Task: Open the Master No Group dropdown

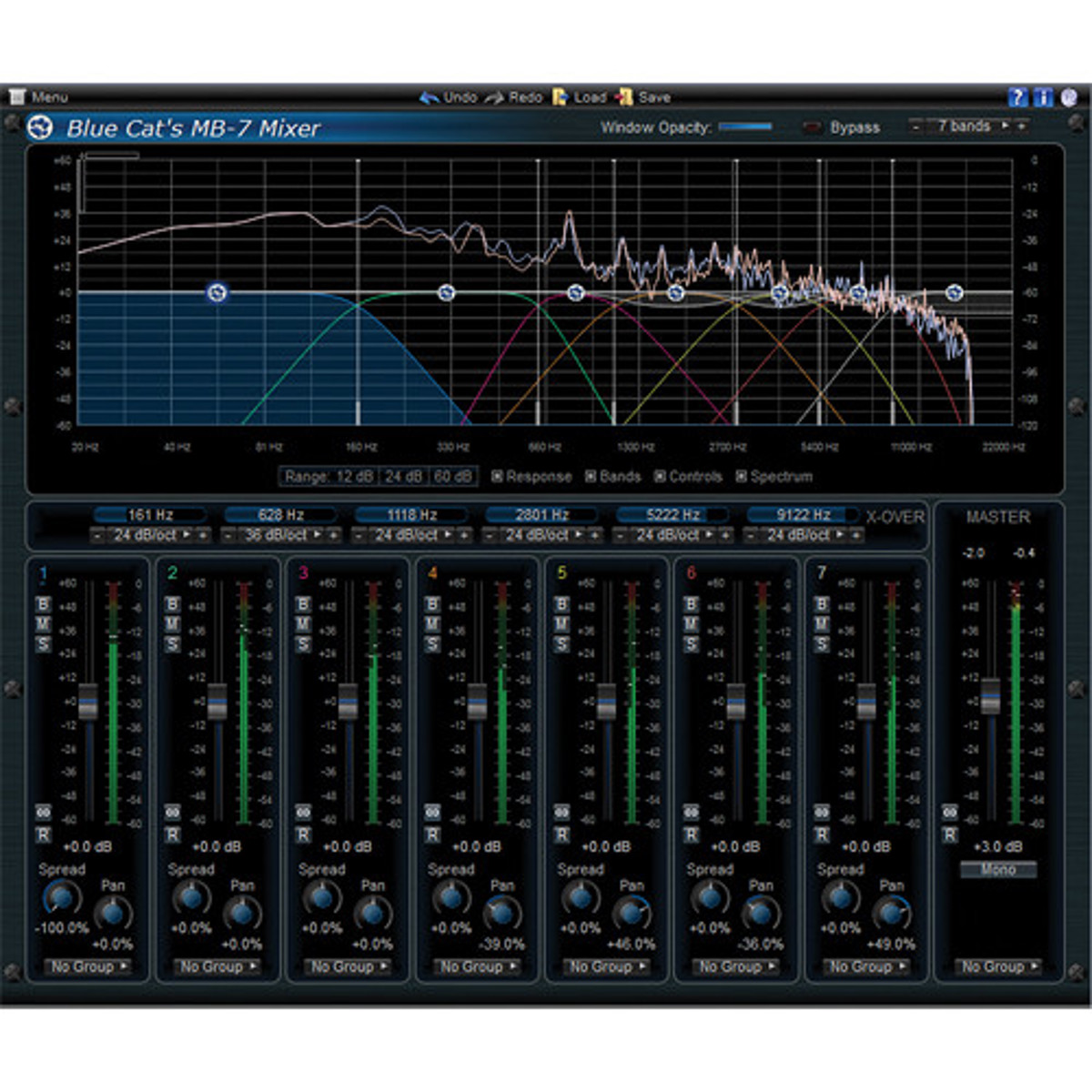Action: pyautogui.click(x=999, y=966)
